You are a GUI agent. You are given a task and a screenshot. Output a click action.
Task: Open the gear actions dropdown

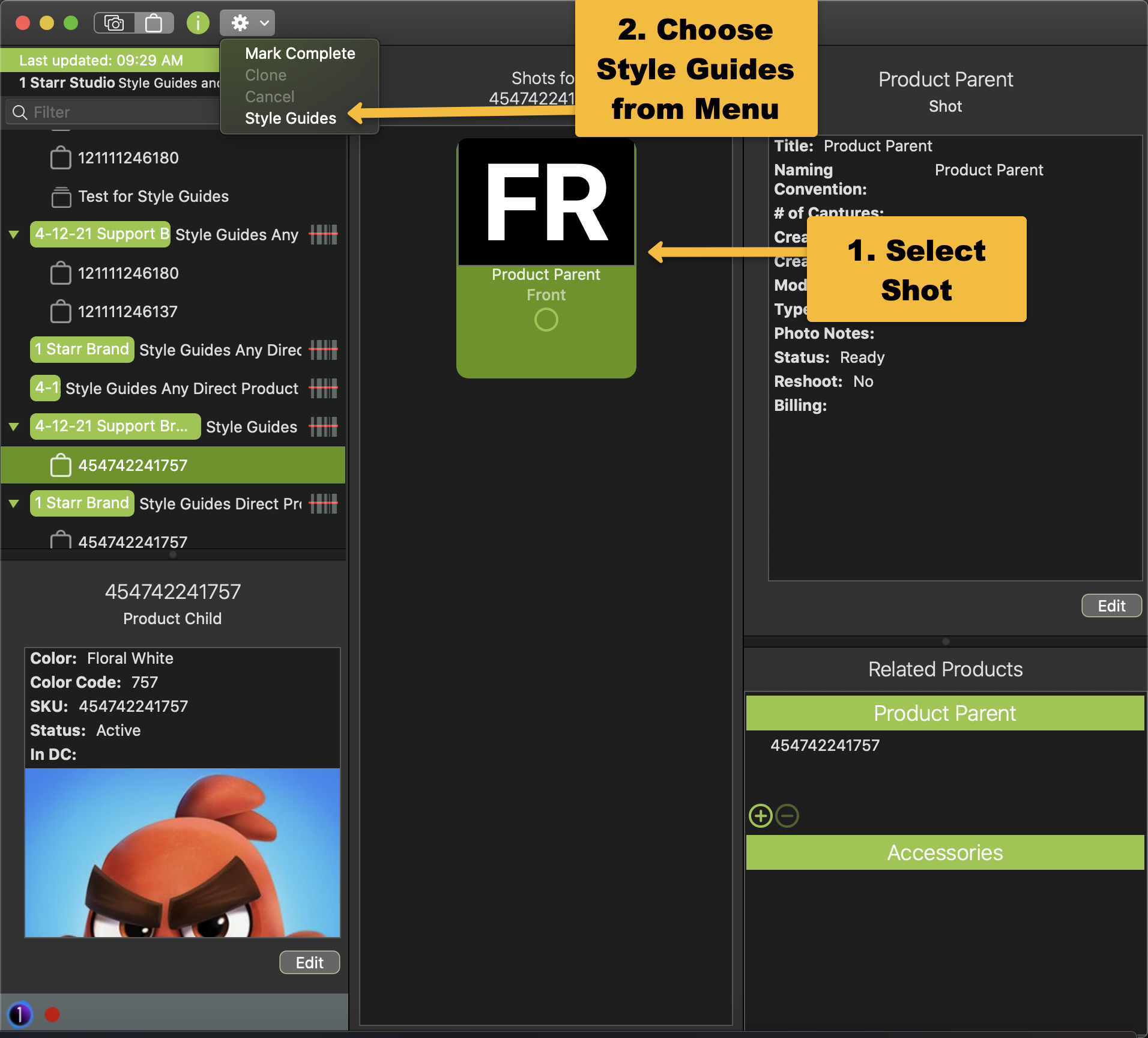[247, 23]
